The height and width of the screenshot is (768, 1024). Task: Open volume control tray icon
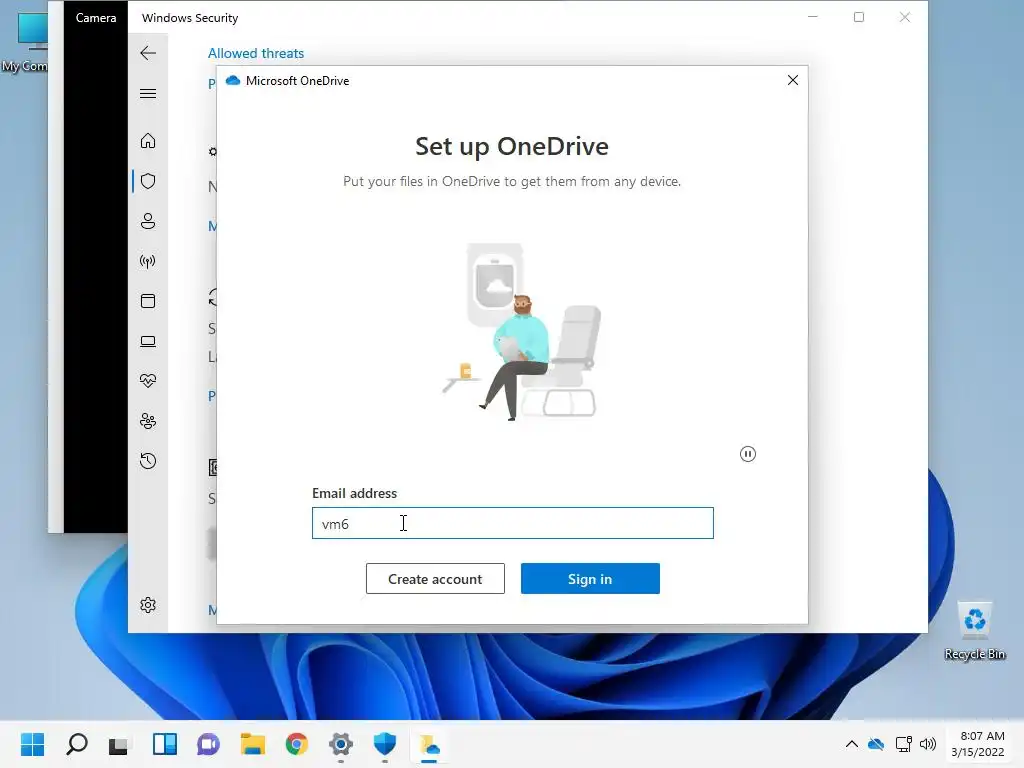[x=927, y=744]
